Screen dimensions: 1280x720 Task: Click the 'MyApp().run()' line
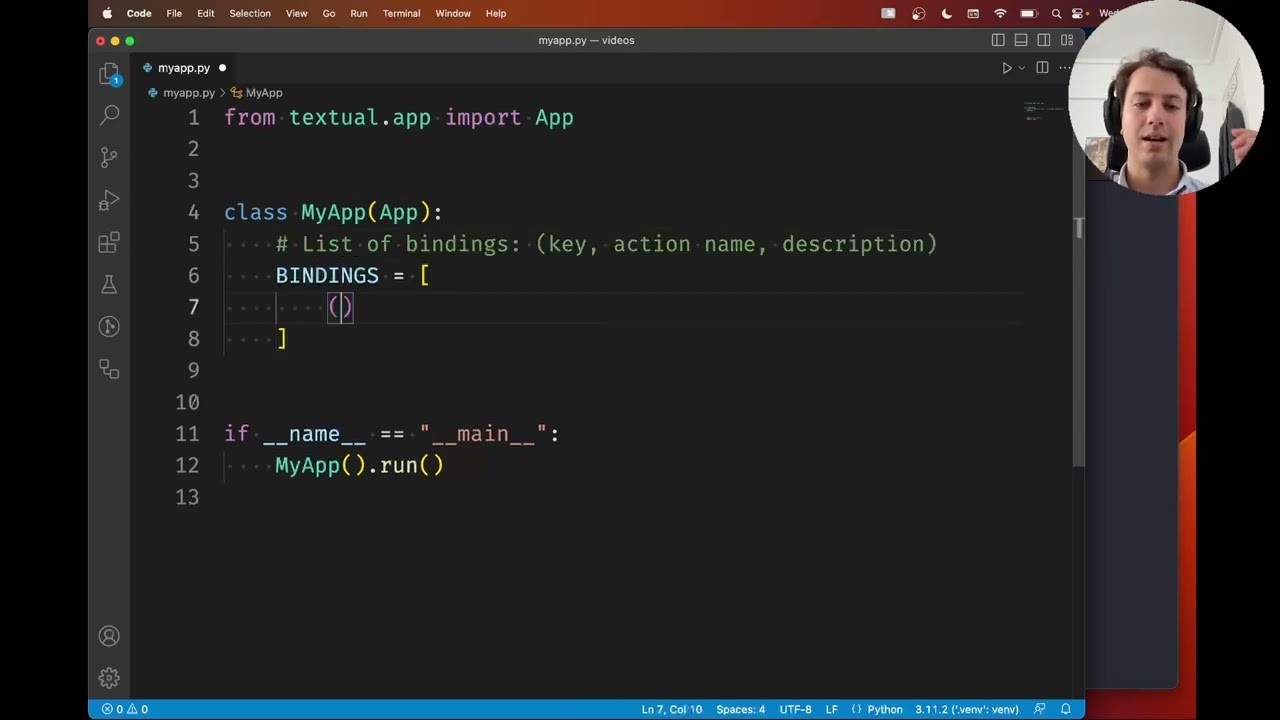pos(359,465)
